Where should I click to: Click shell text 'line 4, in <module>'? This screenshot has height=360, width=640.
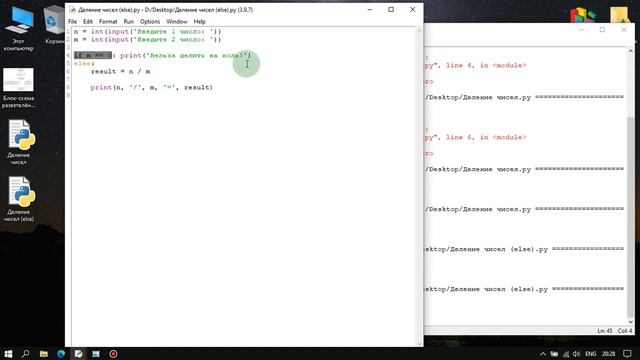pyautogui.click(x=486, y=65)
